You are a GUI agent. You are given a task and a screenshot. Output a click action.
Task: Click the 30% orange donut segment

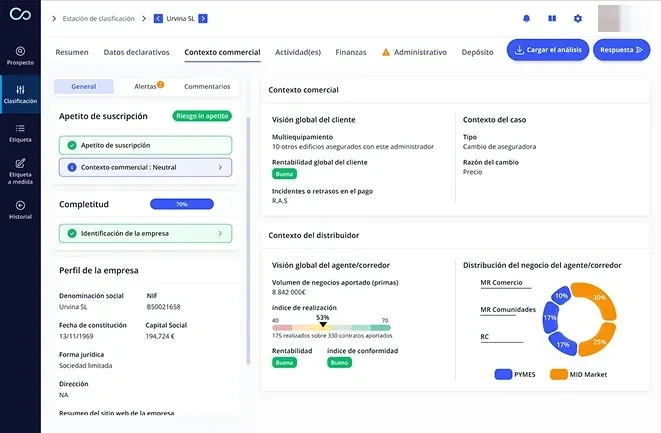tap(599, 299)
